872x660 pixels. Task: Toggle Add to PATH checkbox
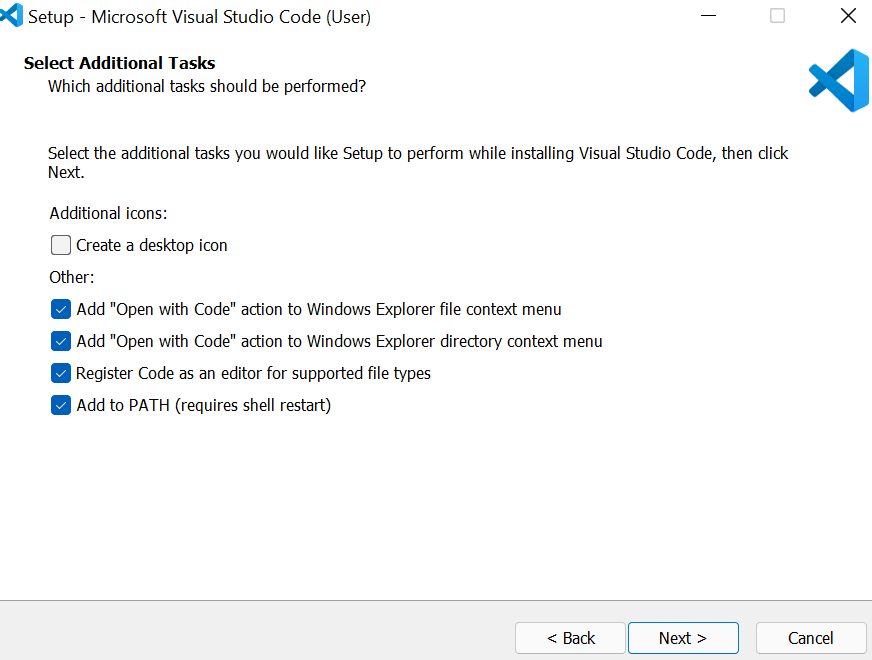click(x=61, y=405)
